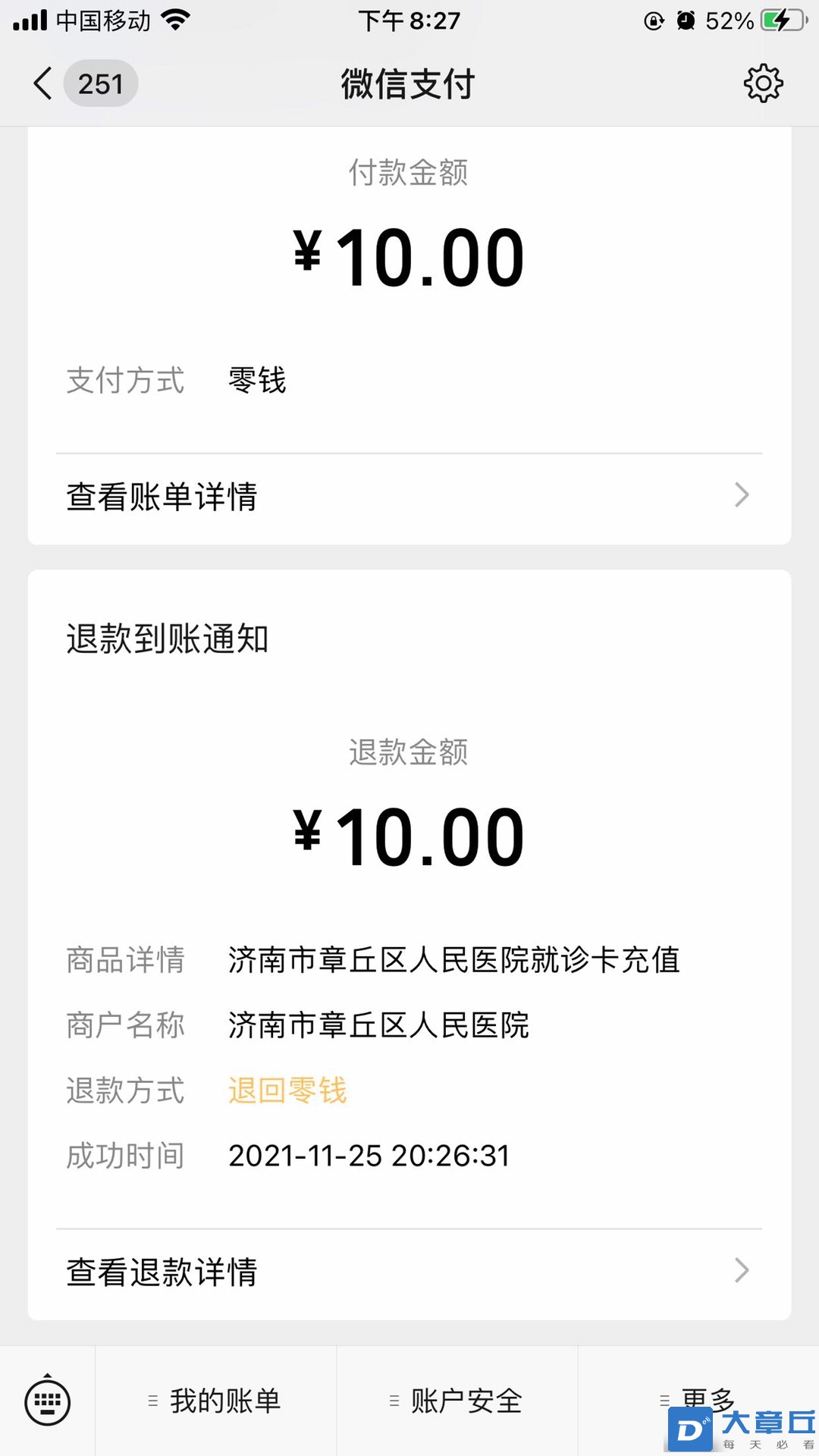Tap the 退款到账通知 card title
The width and height of the screenshot is (819, 1456).
click(168, 639)
